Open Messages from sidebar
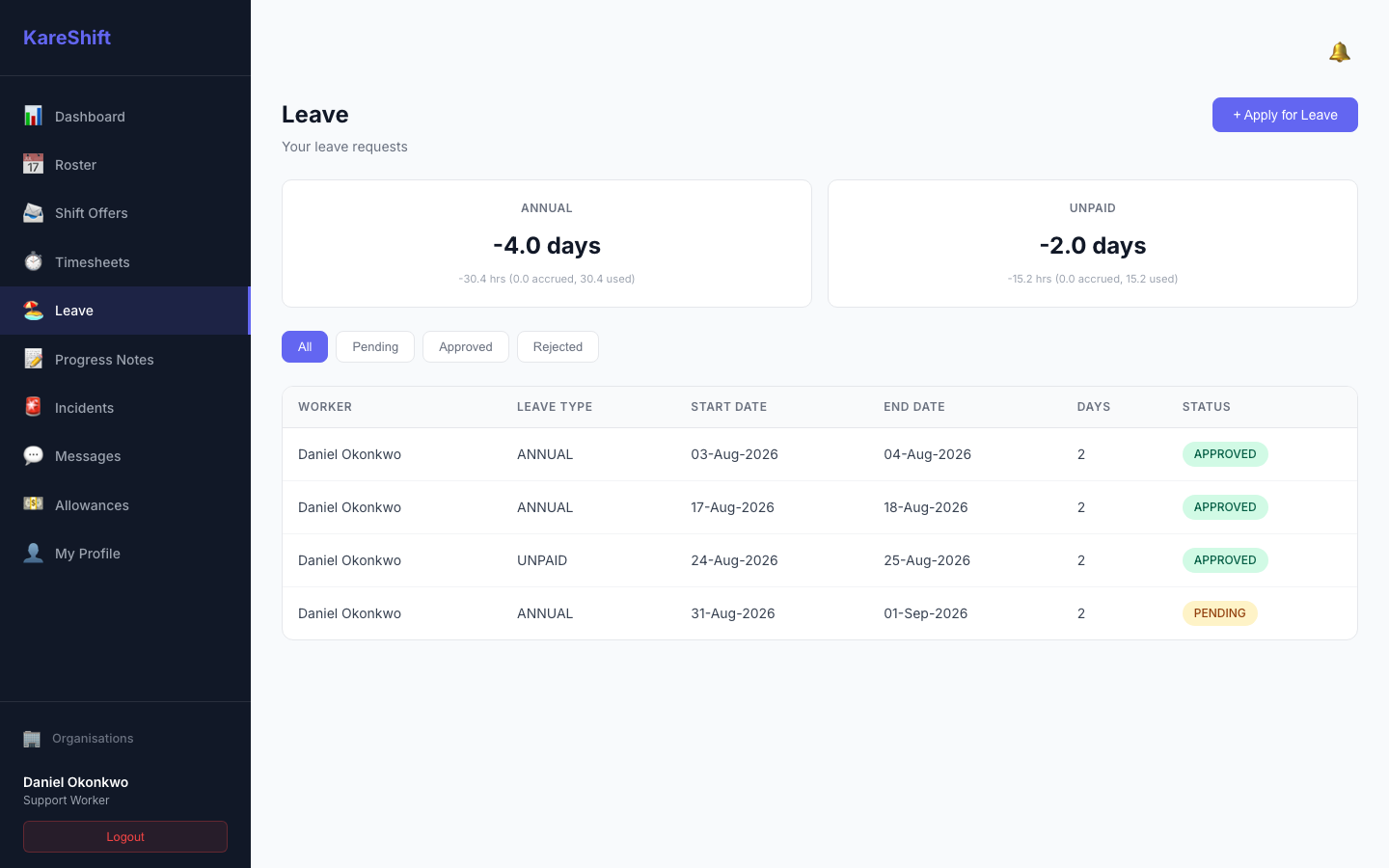The image size is (1389, 868). [x=125, y=456]
